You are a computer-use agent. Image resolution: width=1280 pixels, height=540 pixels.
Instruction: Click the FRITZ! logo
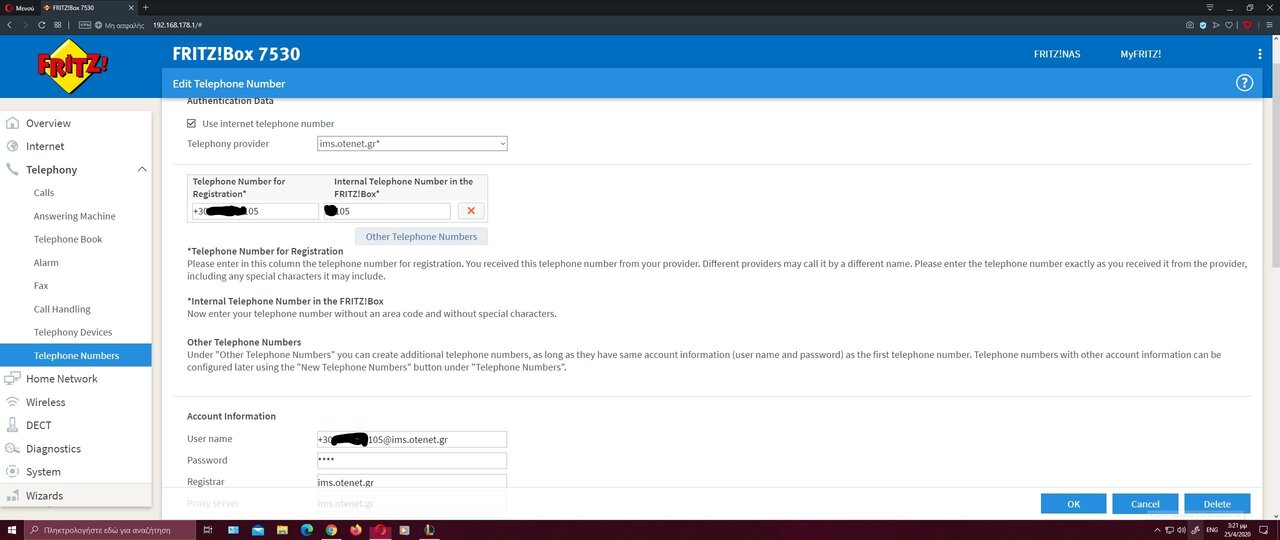(x=72, y=66)
